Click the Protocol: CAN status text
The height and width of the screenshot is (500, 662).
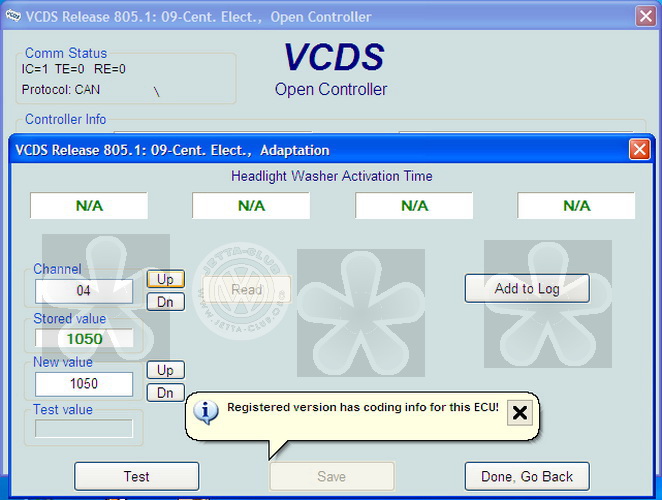tap(61, 90)
